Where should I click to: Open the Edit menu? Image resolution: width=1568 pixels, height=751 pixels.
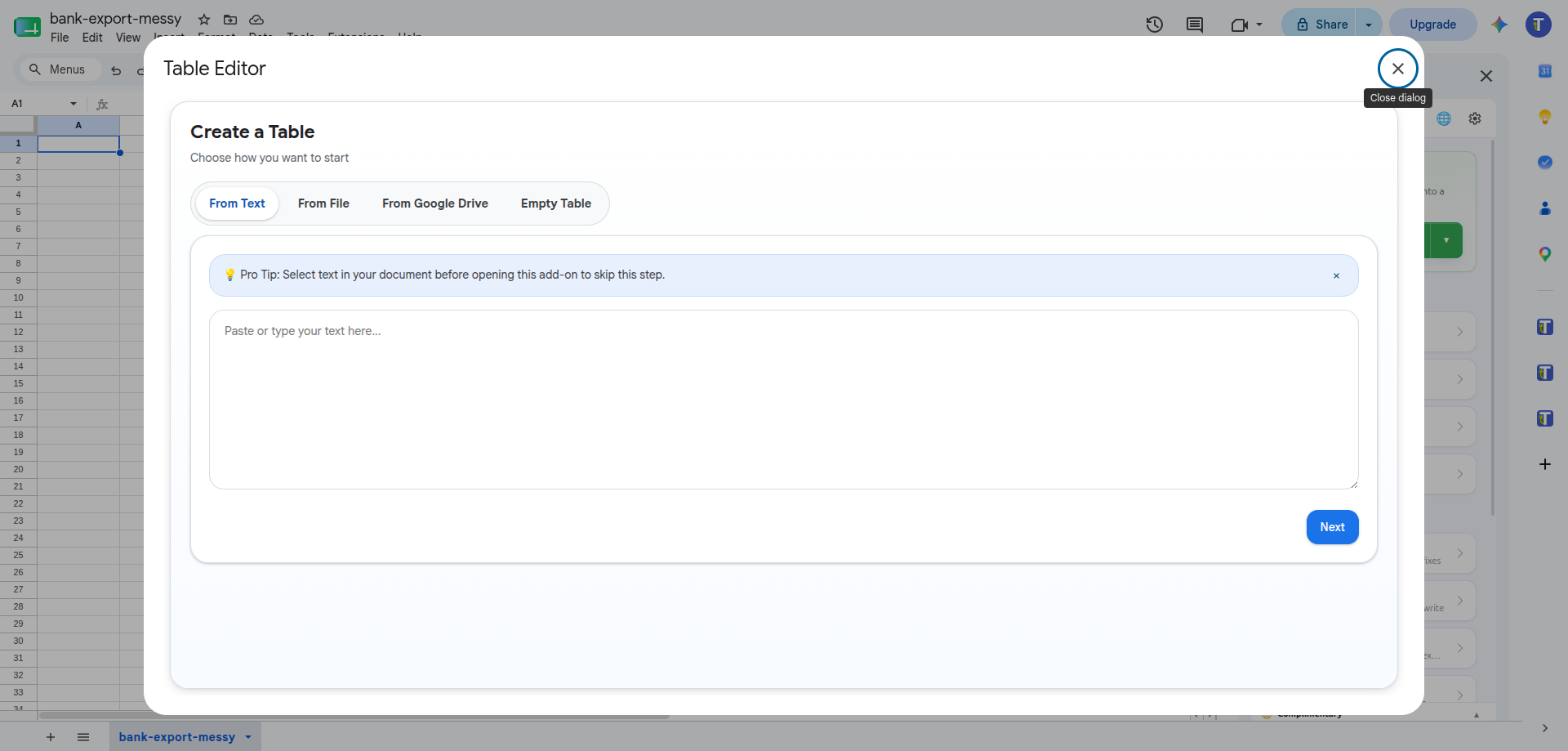click(x=92, y=38)
